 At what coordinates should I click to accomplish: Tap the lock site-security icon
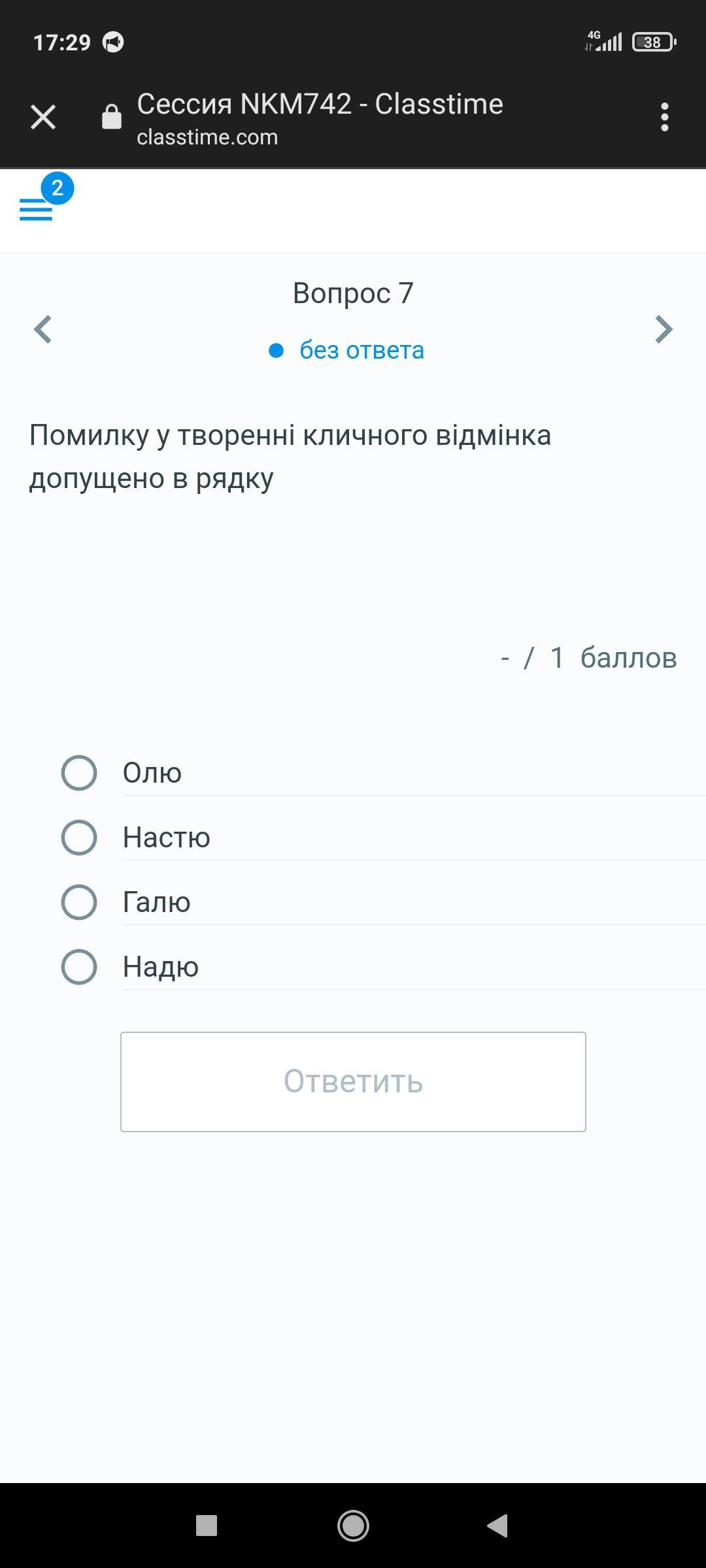112,118
